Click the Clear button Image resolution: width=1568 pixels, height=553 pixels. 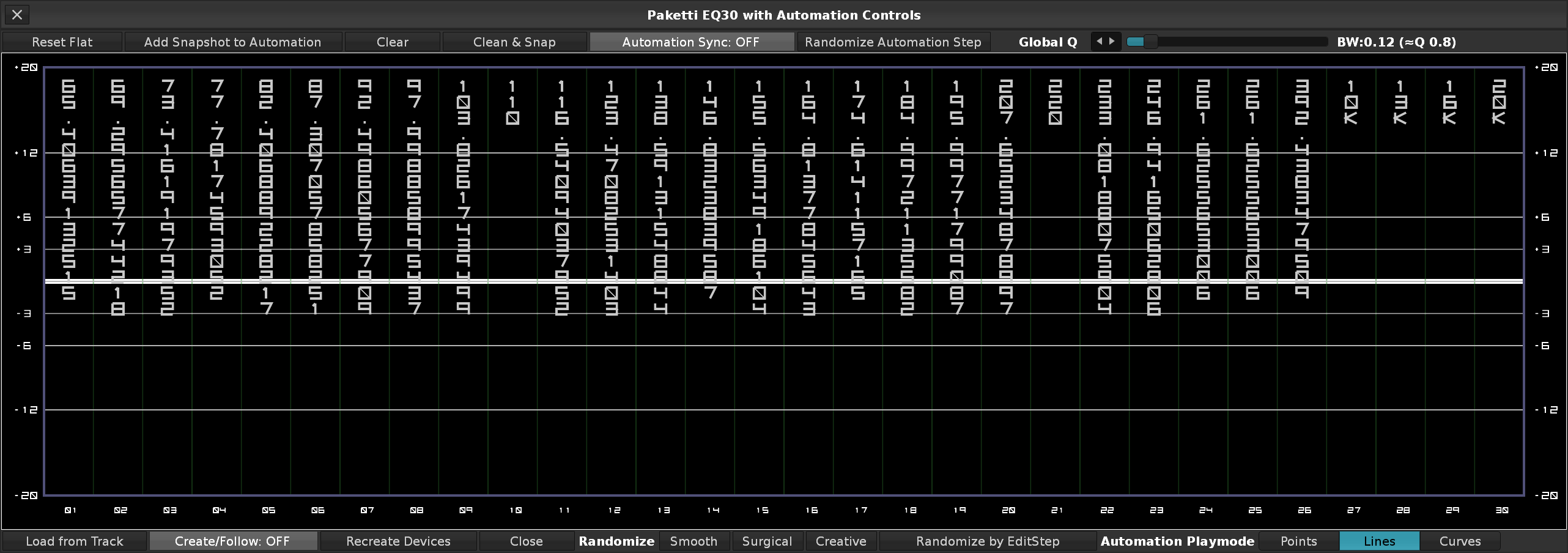[x=393, y=42]
